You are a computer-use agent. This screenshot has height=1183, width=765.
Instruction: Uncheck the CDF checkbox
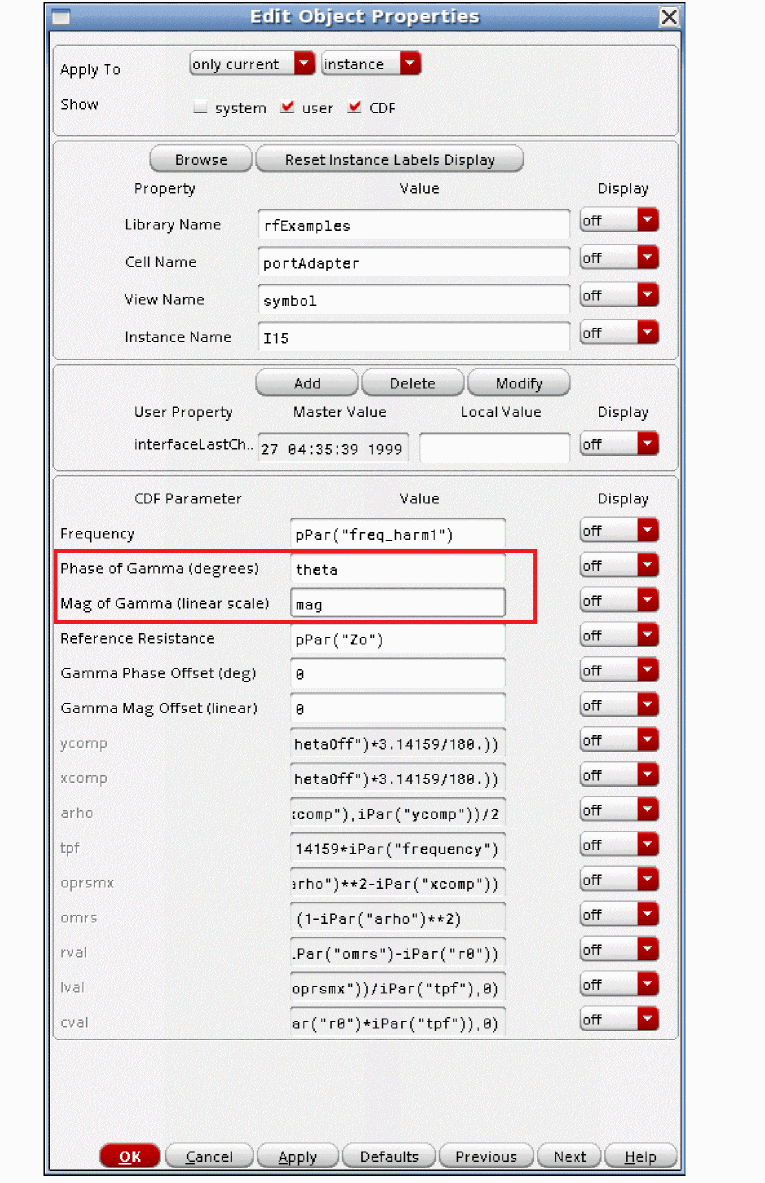coord(355,107)
